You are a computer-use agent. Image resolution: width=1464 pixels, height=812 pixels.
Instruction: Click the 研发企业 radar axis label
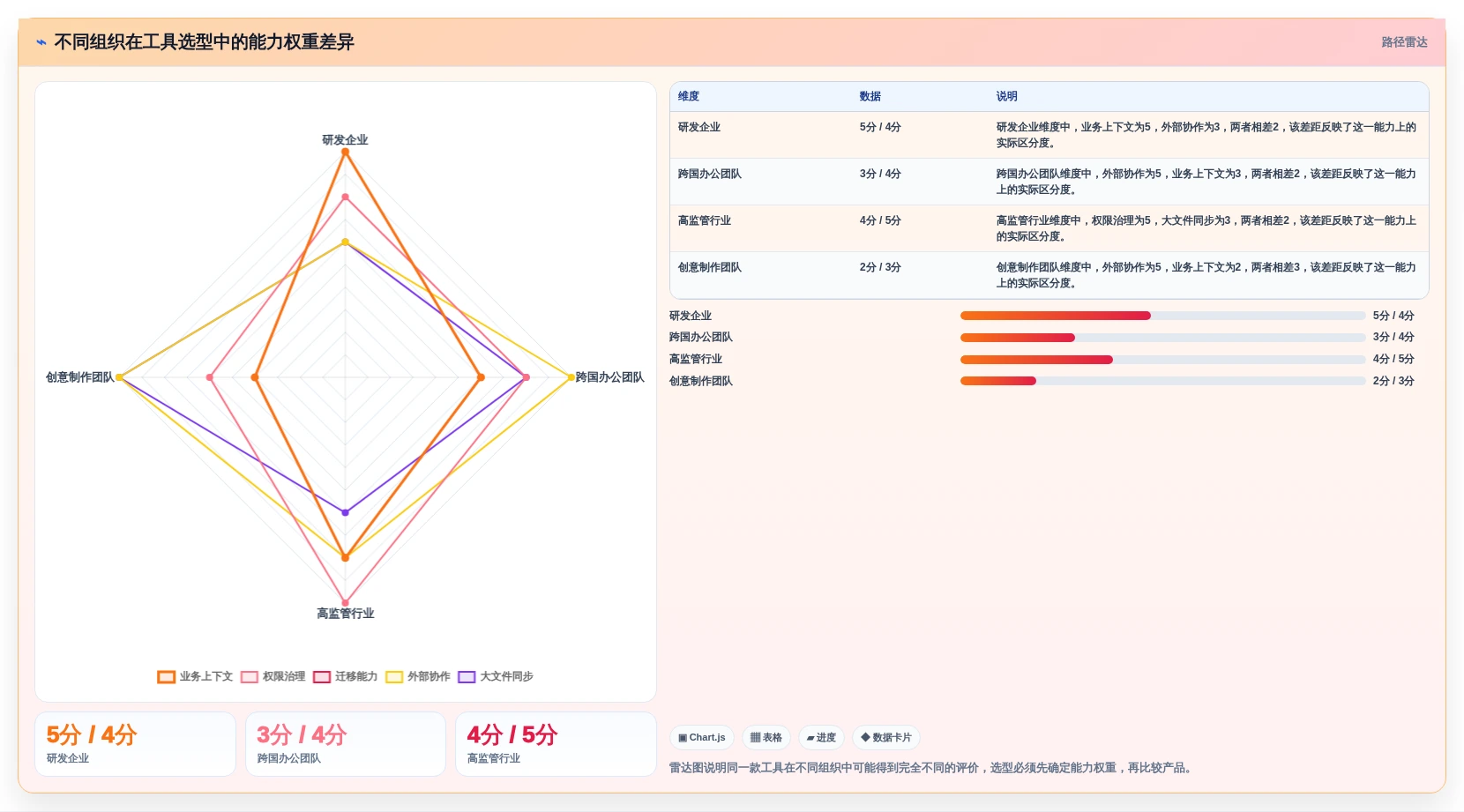tap(345, 139)
